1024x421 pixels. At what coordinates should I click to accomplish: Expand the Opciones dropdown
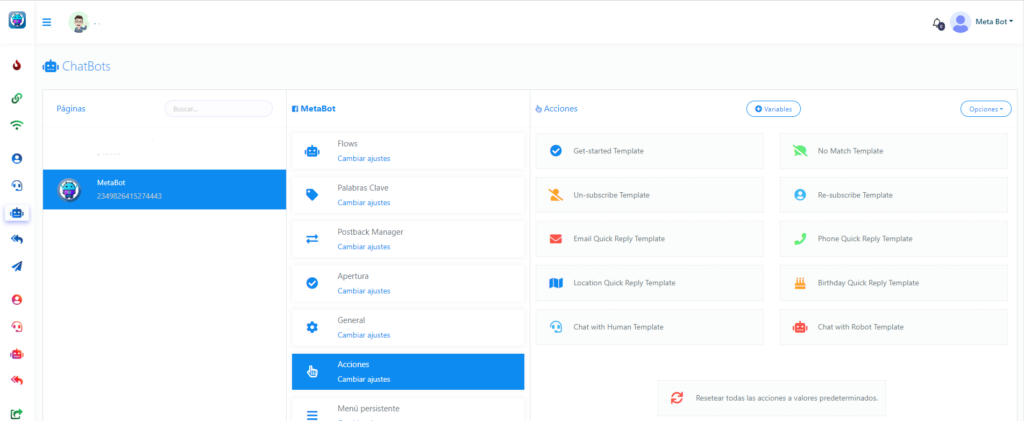[985, 109]
